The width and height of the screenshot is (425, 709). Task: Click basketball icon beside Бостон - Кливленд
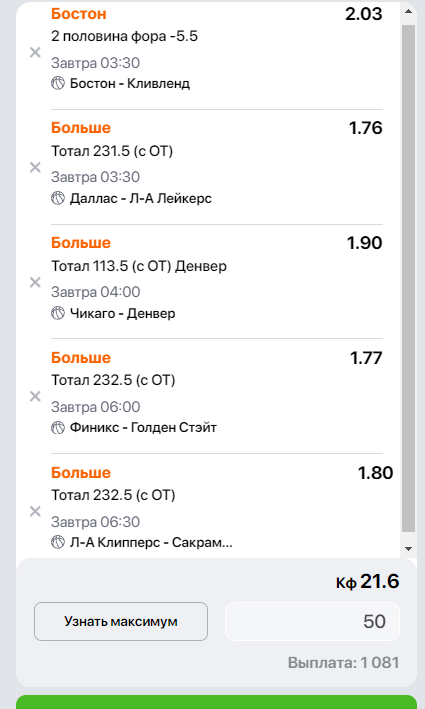58,83
